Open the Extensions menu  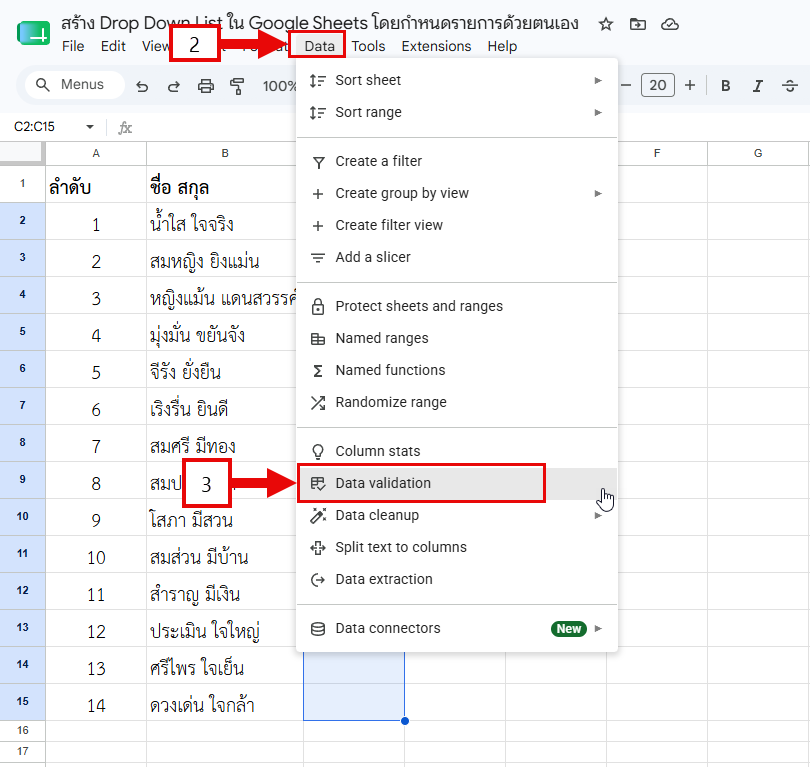point(436,46)
